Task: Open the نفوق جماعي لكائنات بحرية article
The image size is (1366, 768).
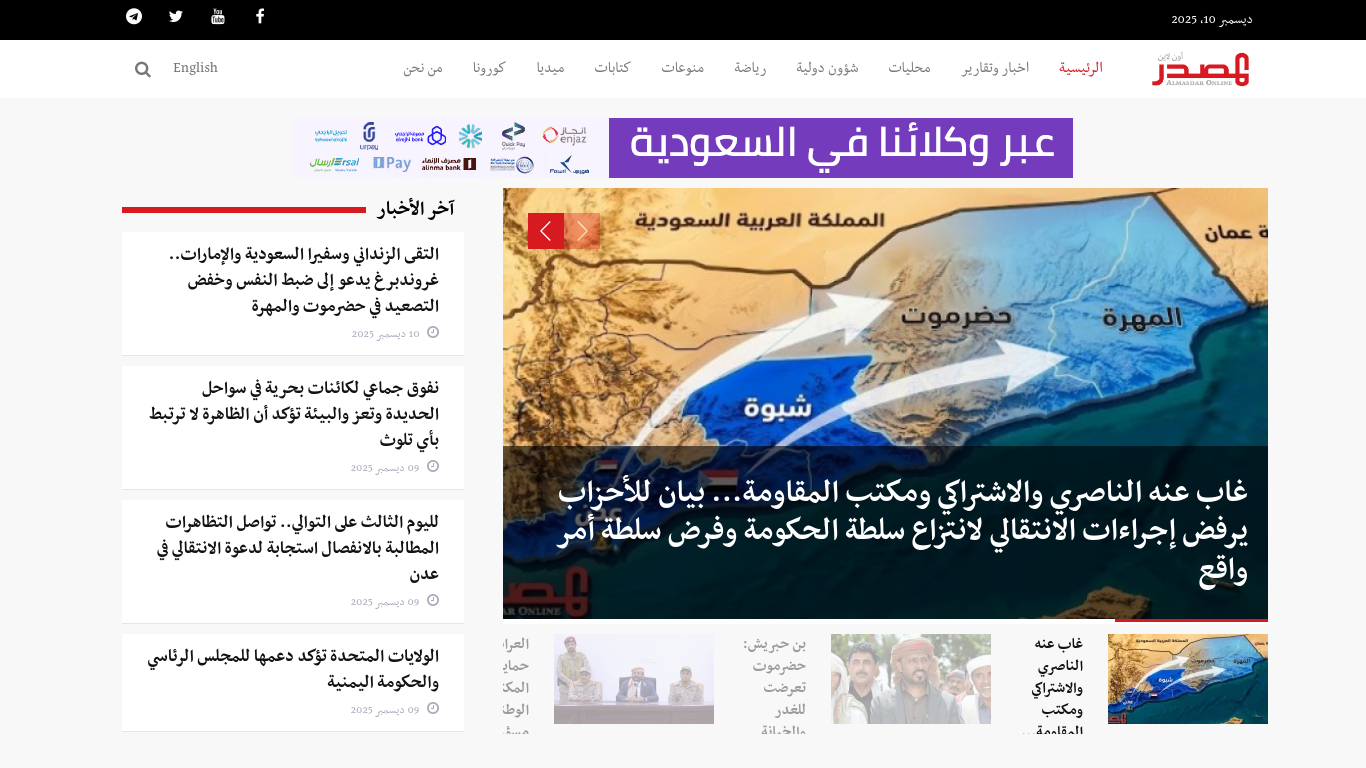Action: 292,411
